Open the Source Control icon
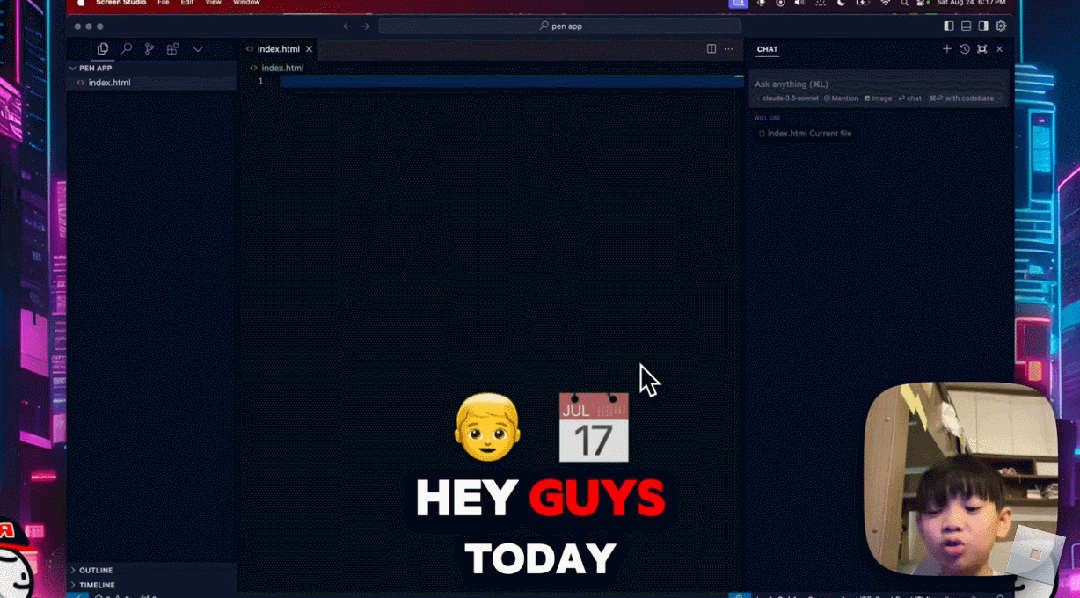 pos(149,49)
